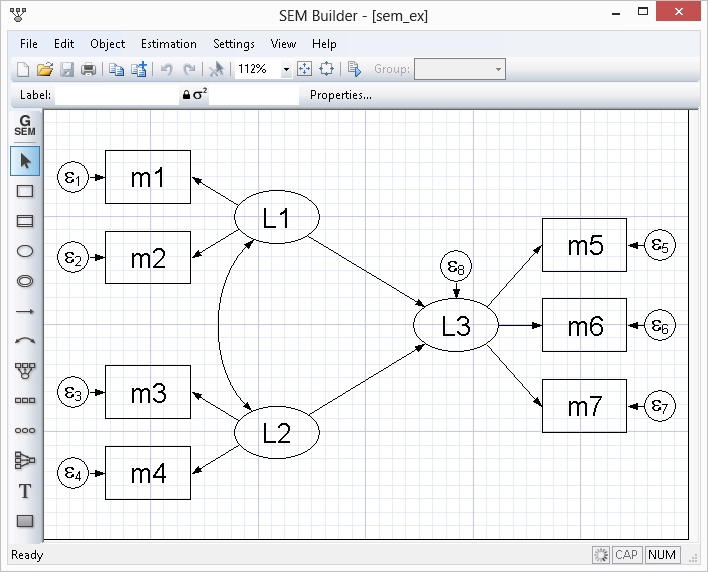Pick the Add Measurement Component tool
Screen dimensions: 708x572
click(26, 371)
